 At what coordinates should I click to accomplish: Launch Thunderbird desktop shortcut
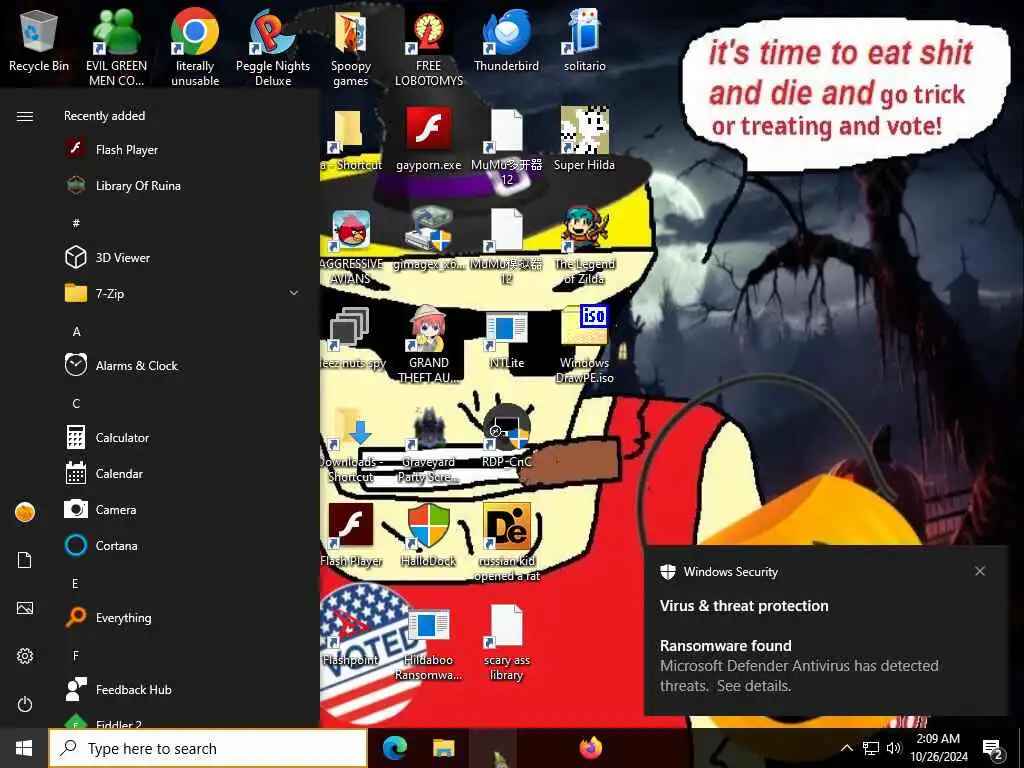coord(506,41)
